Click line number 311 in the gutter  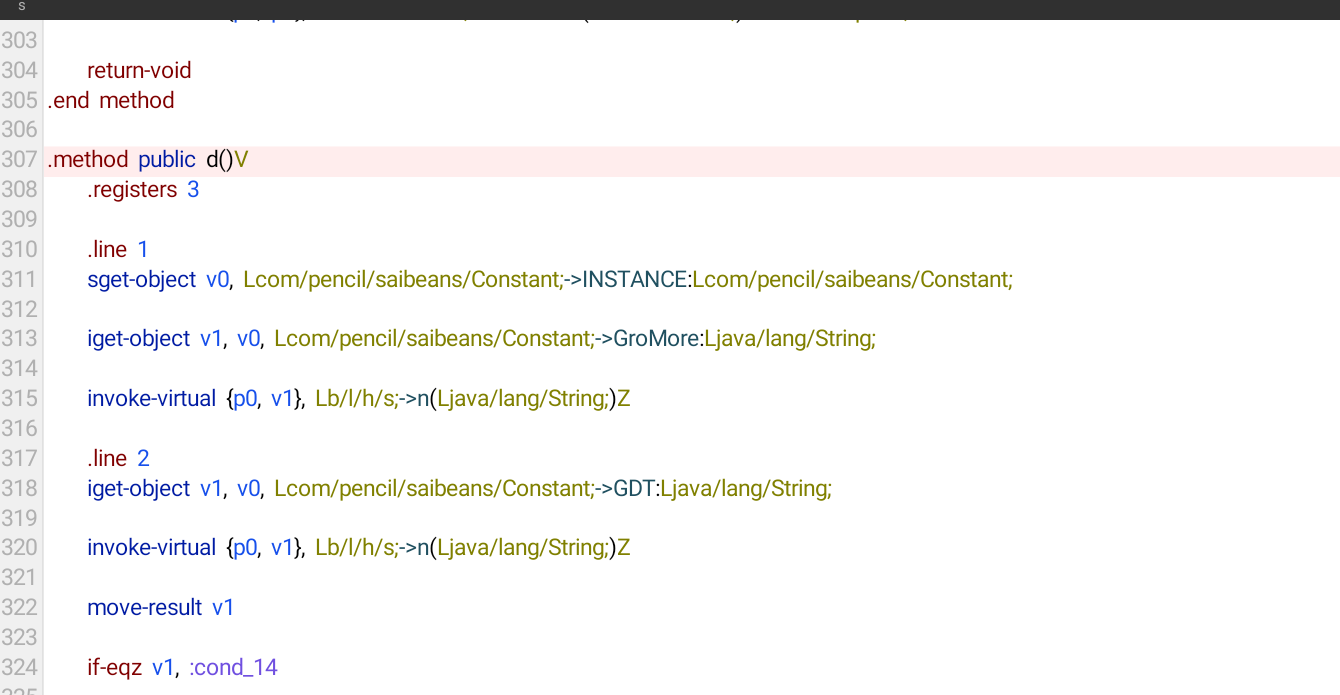click(x=20, y=279)
